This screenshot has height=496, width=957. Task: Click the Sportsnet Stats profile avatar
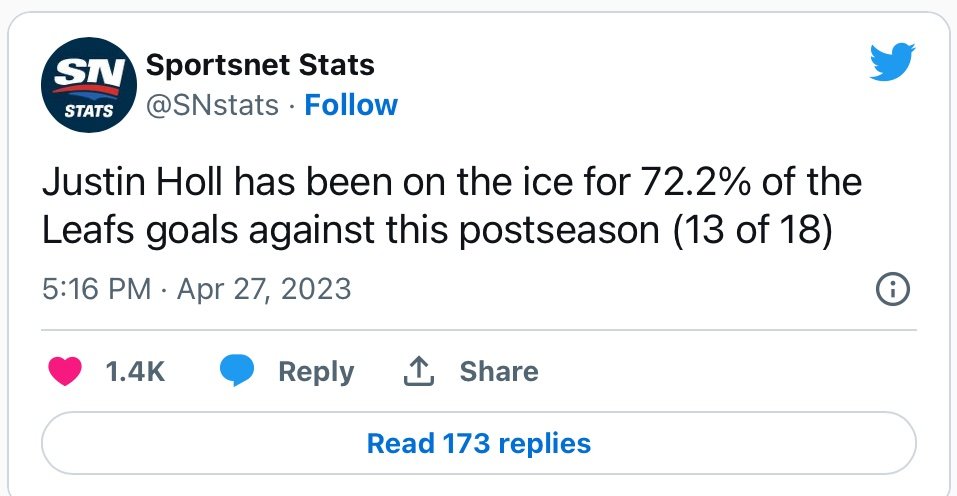click(x=88, y=89)
